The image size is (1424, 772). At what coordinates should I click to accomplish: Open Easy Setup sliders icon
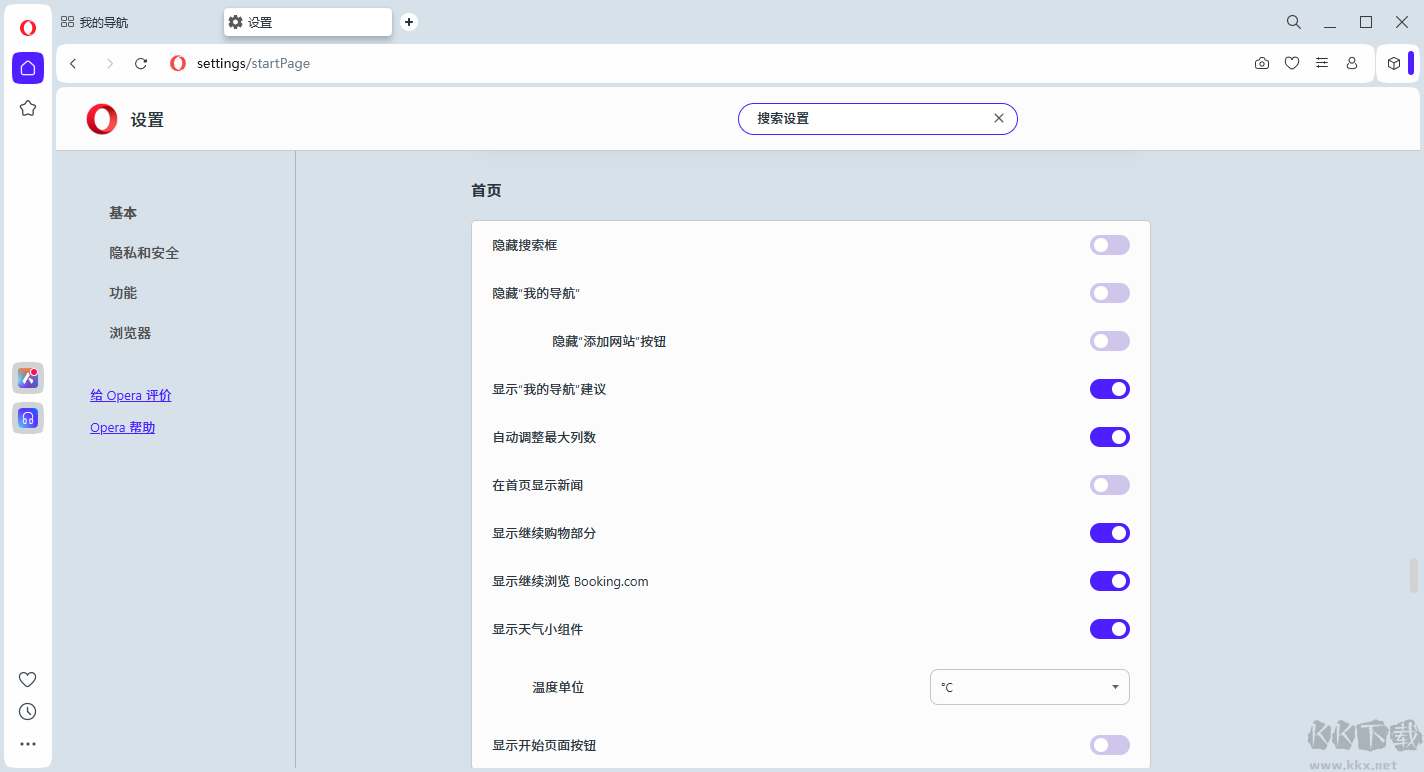coord(1322,63)
